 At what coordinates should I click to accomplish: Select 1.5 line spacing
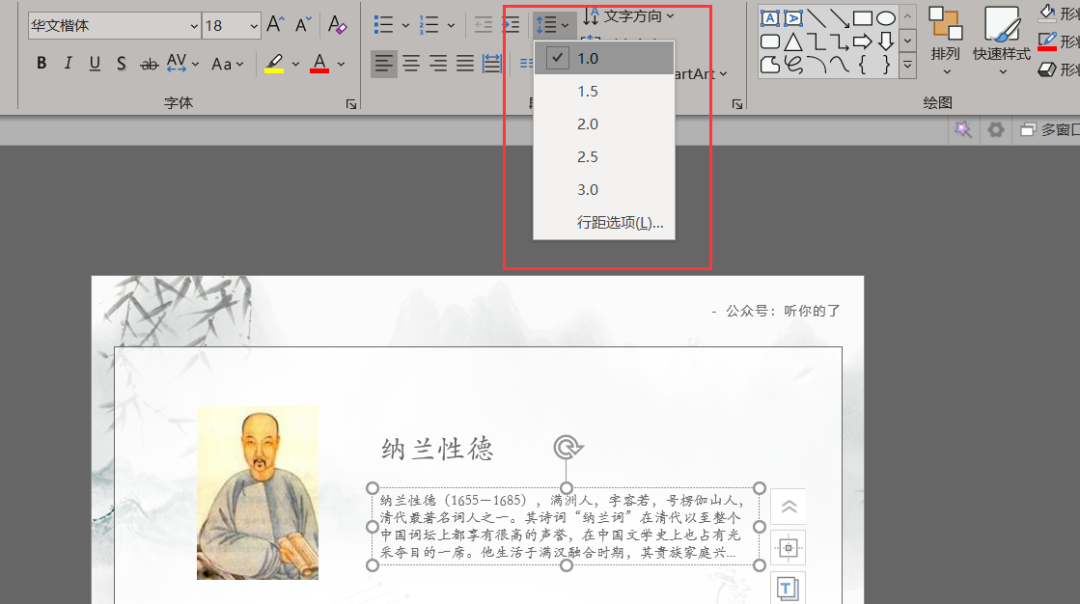(604, 92)
